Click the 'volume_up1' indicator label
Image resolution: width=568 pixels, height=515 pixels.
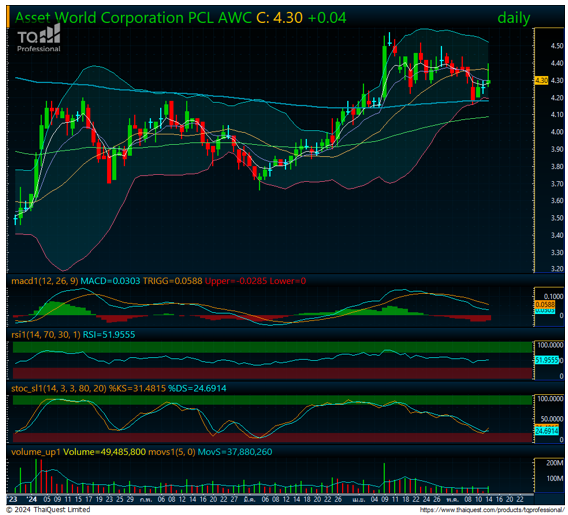(x=36, y=452)
